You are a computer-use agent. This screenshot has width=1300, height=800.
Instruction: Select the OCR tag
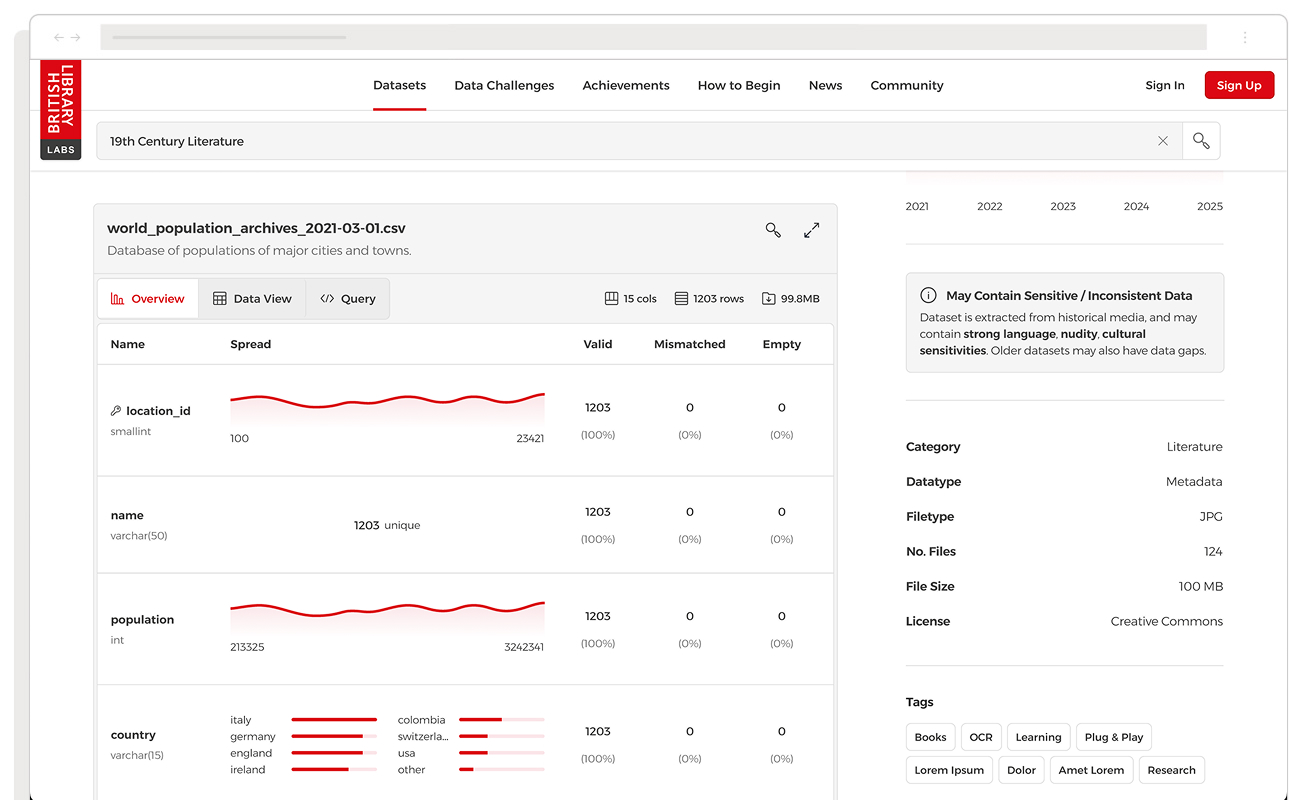tap(981, 738)
